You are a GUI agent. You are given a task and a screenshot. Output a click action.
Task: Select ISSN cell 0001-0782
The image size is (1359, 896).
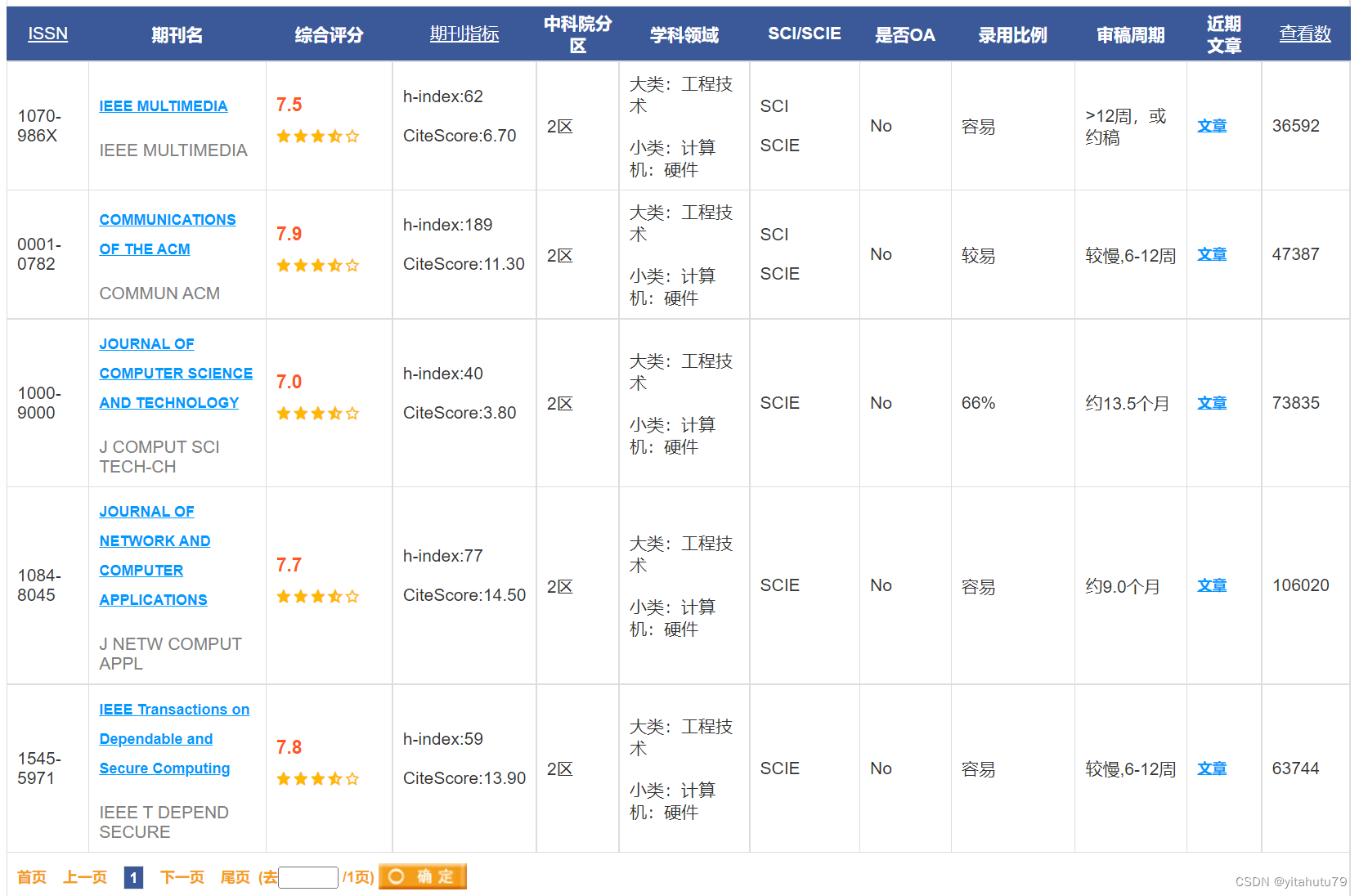(39, 254)
